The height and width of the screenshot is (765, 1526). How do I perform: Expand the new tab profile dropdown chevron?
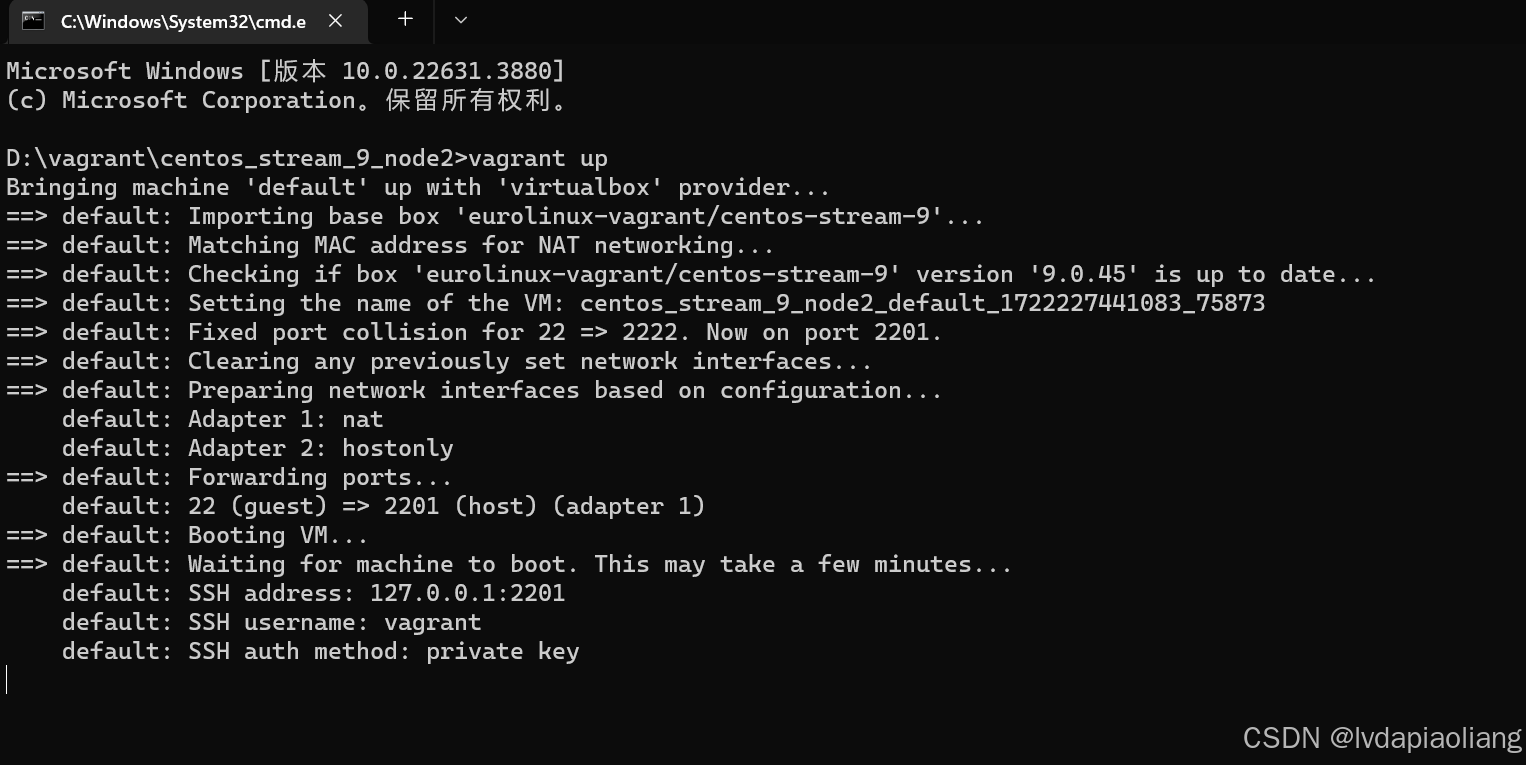click(x=460, y=19)
